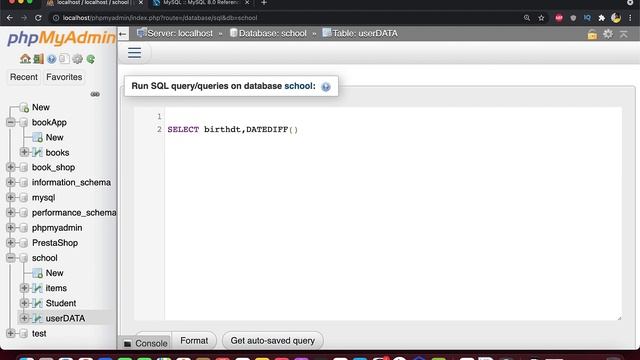The height and width of the screenshot is (360, 640).
Task: Click the phpMyAdmin Home icon
Action: tap(25, 59)
